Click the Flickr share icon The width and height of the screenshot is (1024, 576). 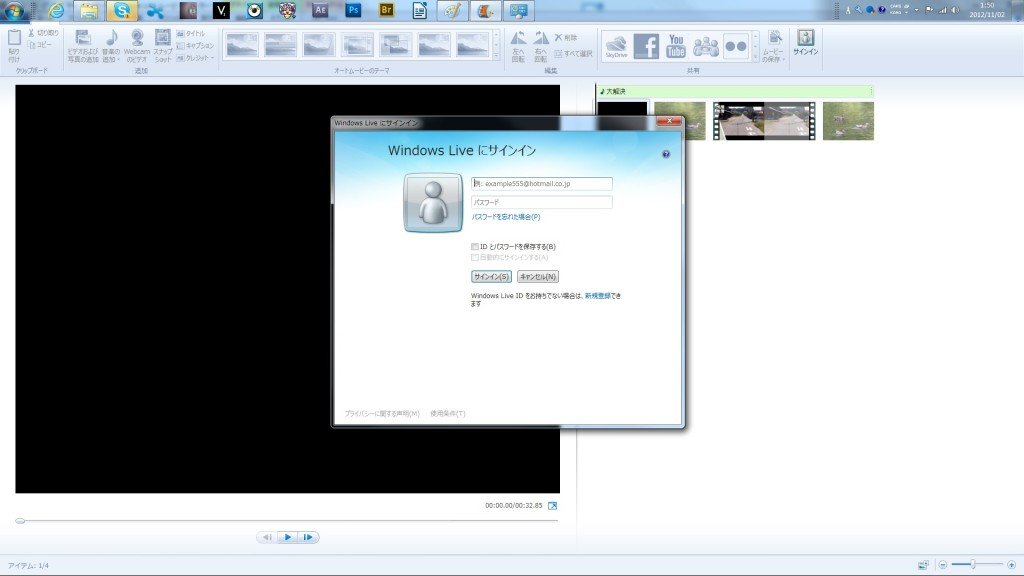click(x=736, y=46)
